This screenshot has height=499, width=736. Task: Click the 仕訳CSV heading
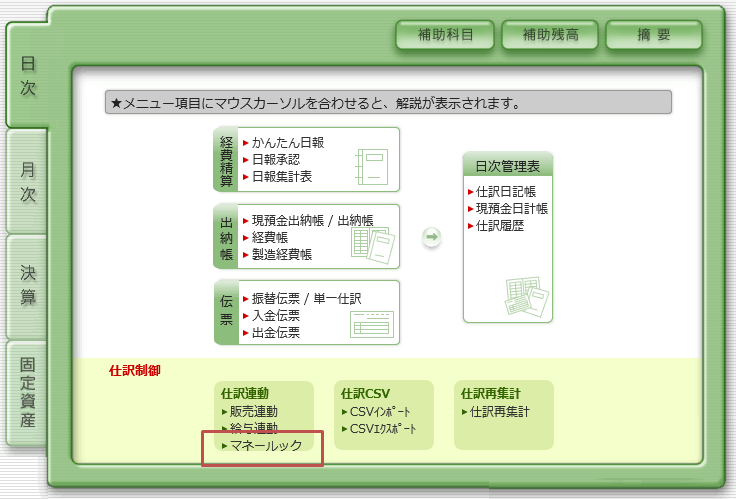pos(365,393)
